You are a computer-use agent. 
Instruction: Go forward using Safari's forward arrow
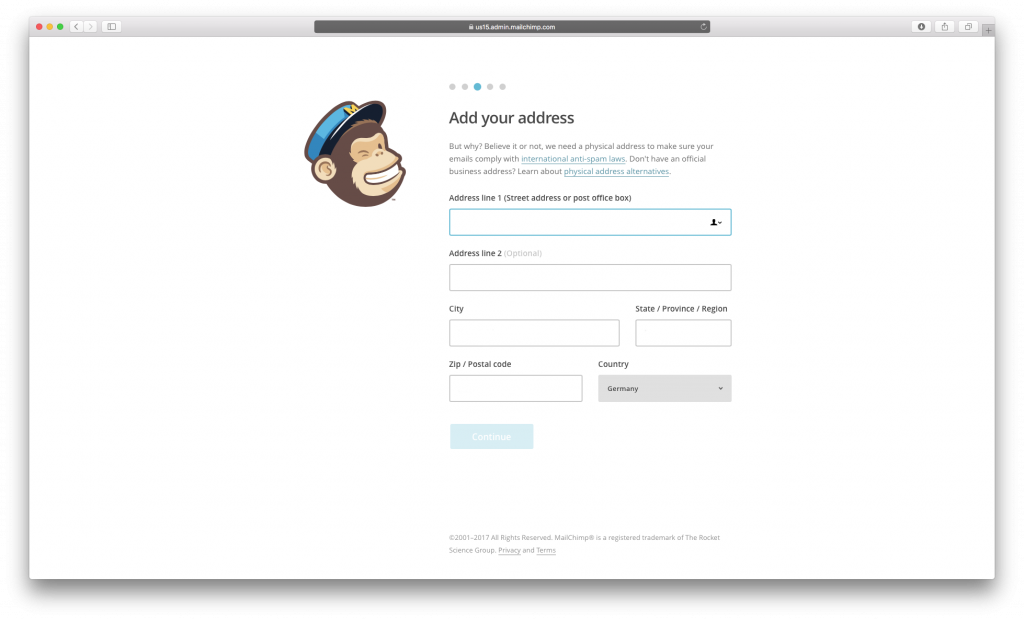coord(91,27)
